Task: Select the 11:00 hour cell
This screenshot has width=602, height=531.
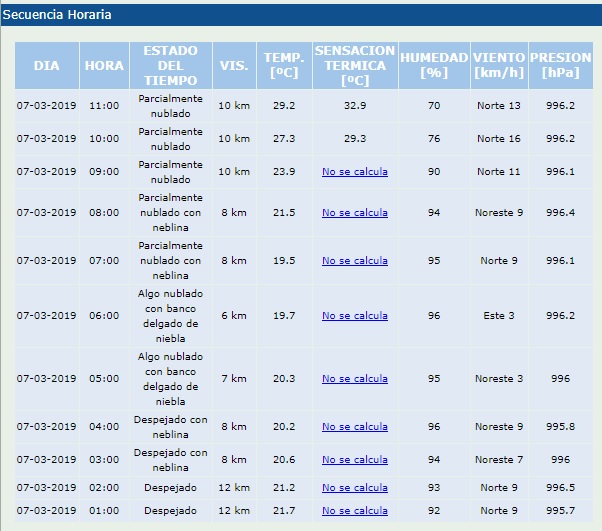Action: pyautogui.click(x=104, y=106)
